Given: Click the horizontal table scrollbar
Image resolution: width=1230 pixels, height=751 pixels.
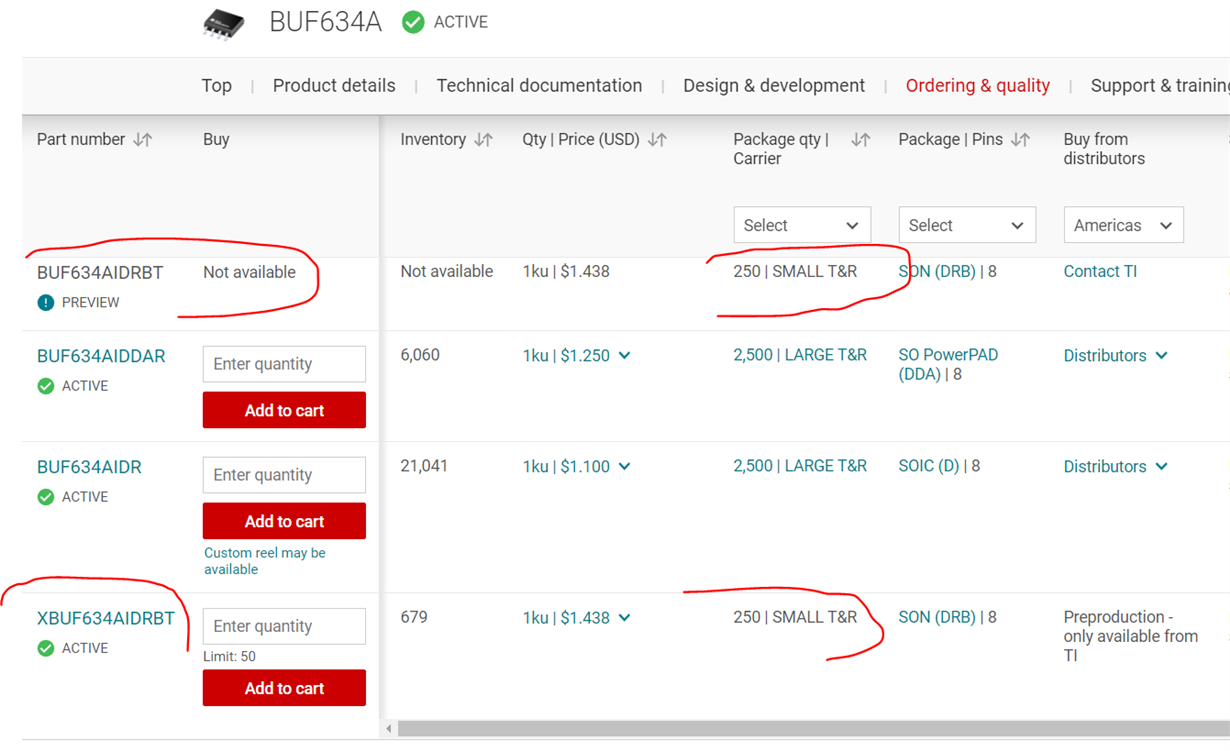Looking at the screenshot, I should point(814,729).
